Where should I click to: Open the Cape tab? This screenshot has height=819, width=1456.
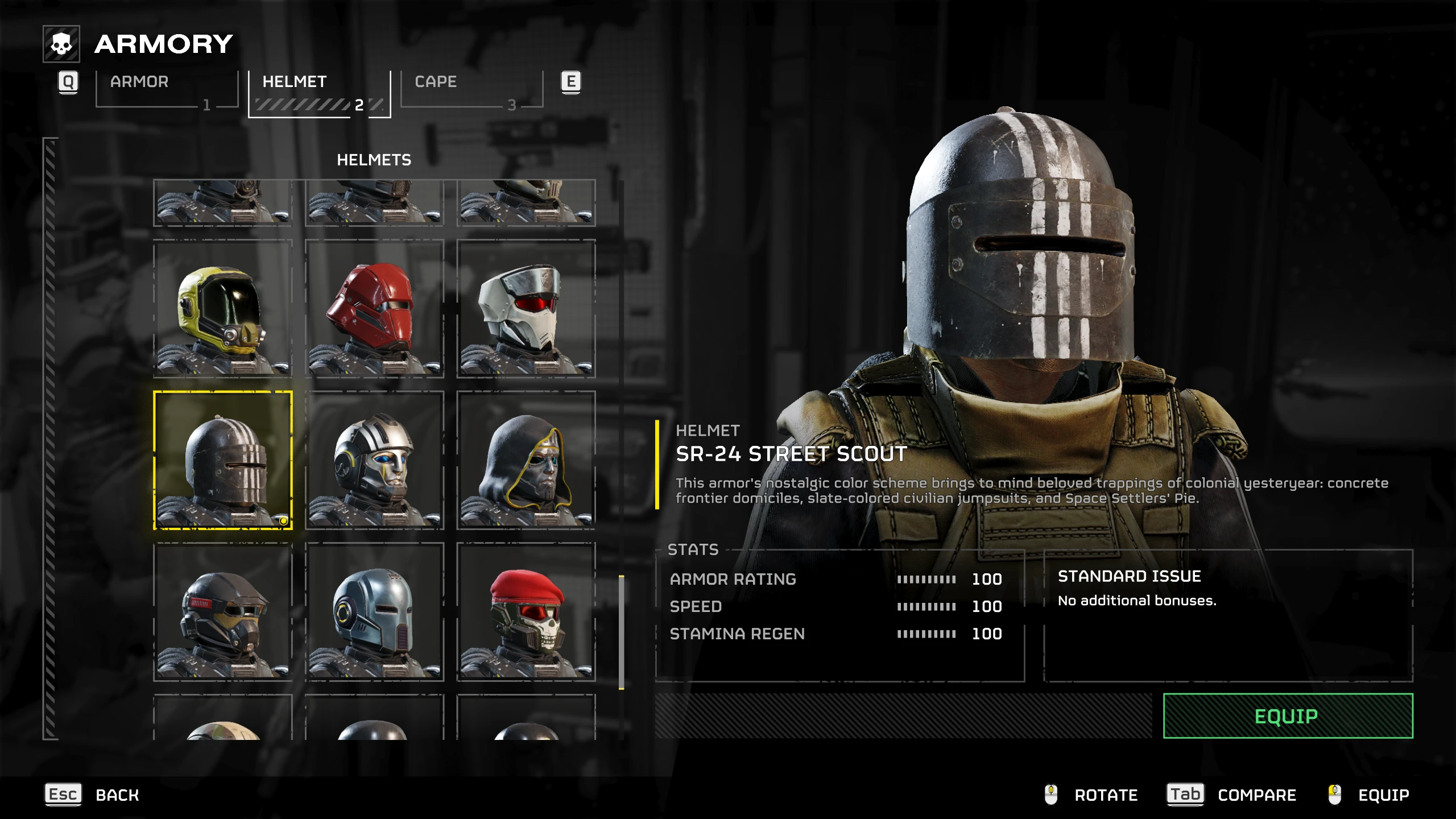click(472, 89)
